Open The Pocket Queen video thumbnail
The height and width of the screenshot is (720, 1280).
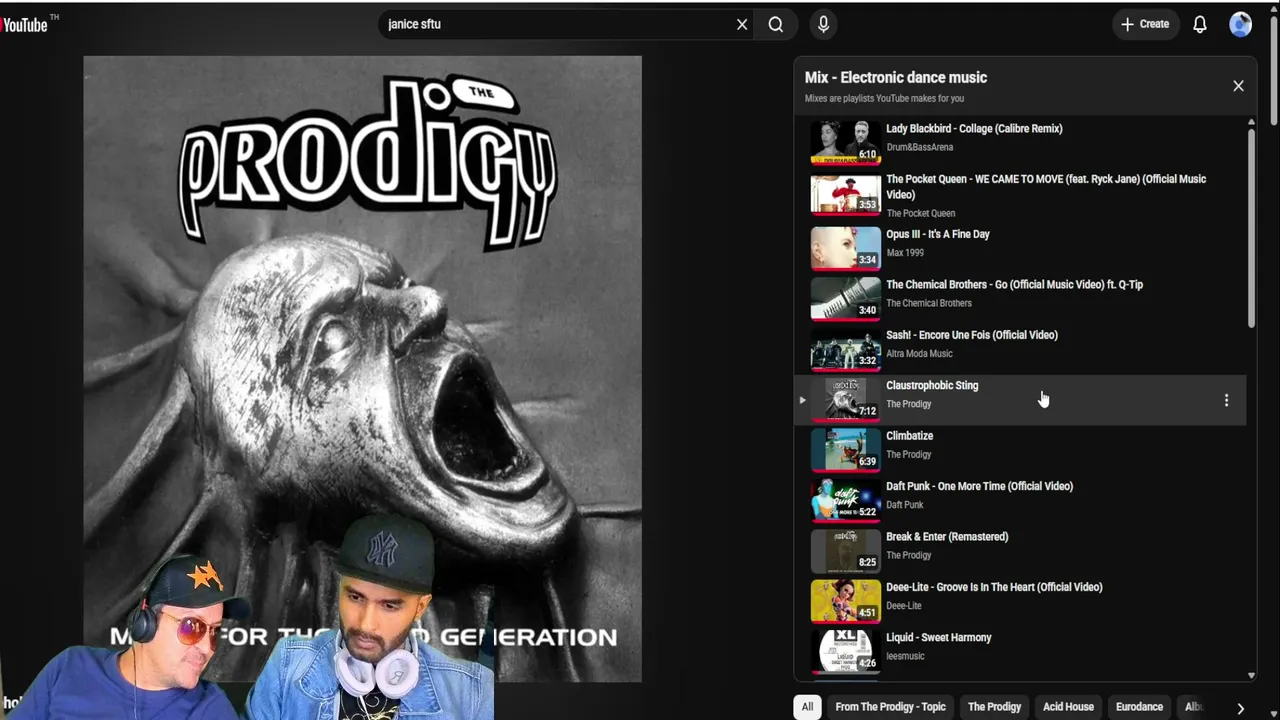click(x=845, y=195)
